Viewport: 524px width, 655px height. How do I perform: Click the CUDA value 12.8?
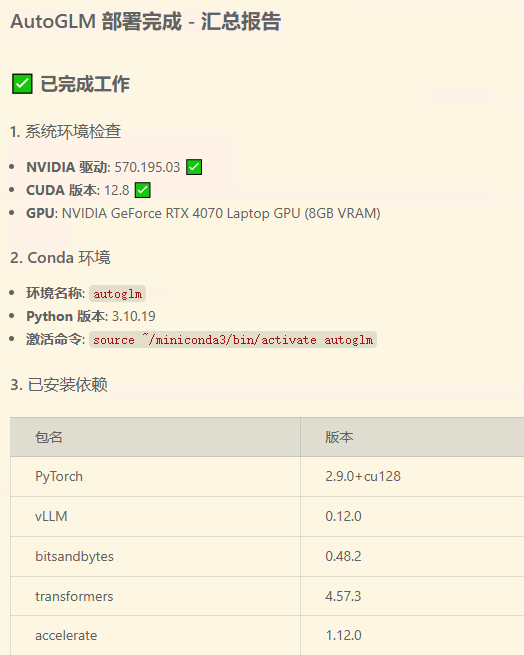[x=117, y=190]
